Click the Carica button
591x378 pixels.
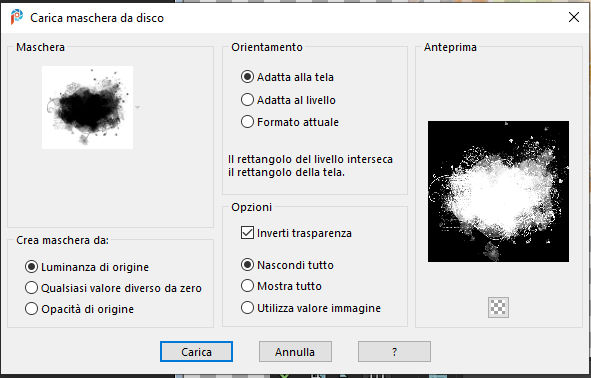point(196,352)
